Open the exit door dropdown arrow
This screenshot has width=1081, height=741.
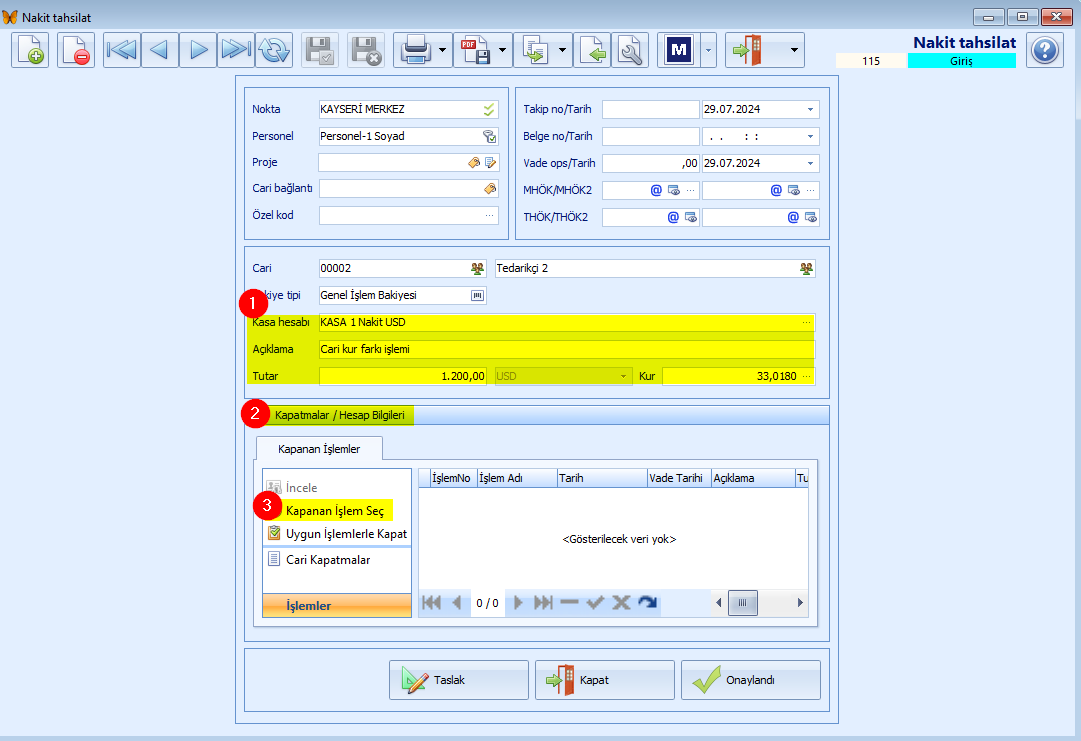coord(794,50)
